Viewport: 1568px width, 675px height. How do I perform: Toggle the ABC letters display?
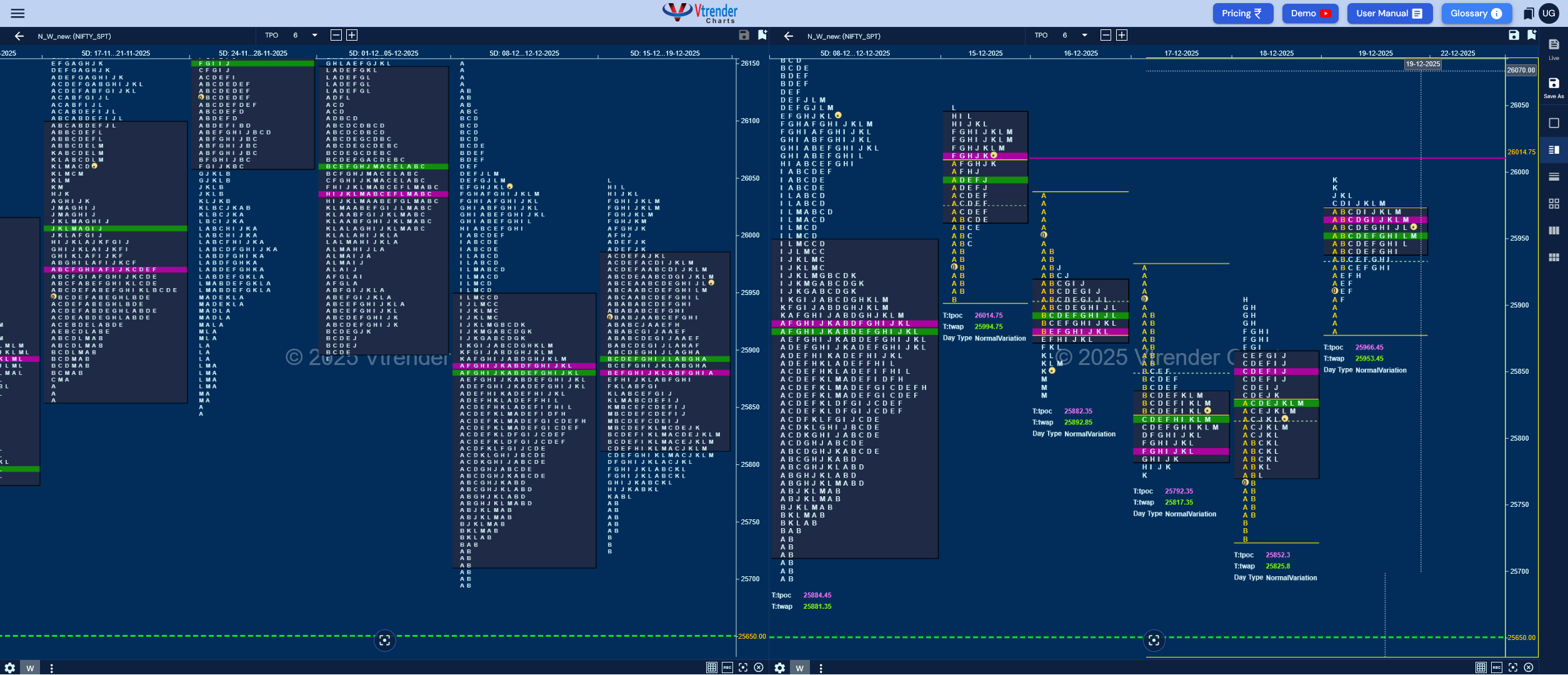click(x=727, y=667)
